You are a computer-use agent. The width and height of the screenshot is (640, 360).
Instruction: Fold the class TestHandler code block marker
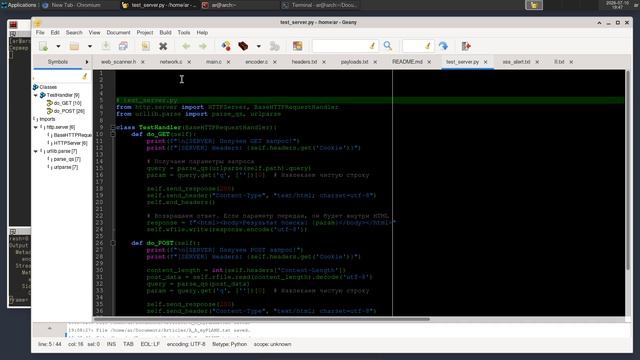click(113, 127)
